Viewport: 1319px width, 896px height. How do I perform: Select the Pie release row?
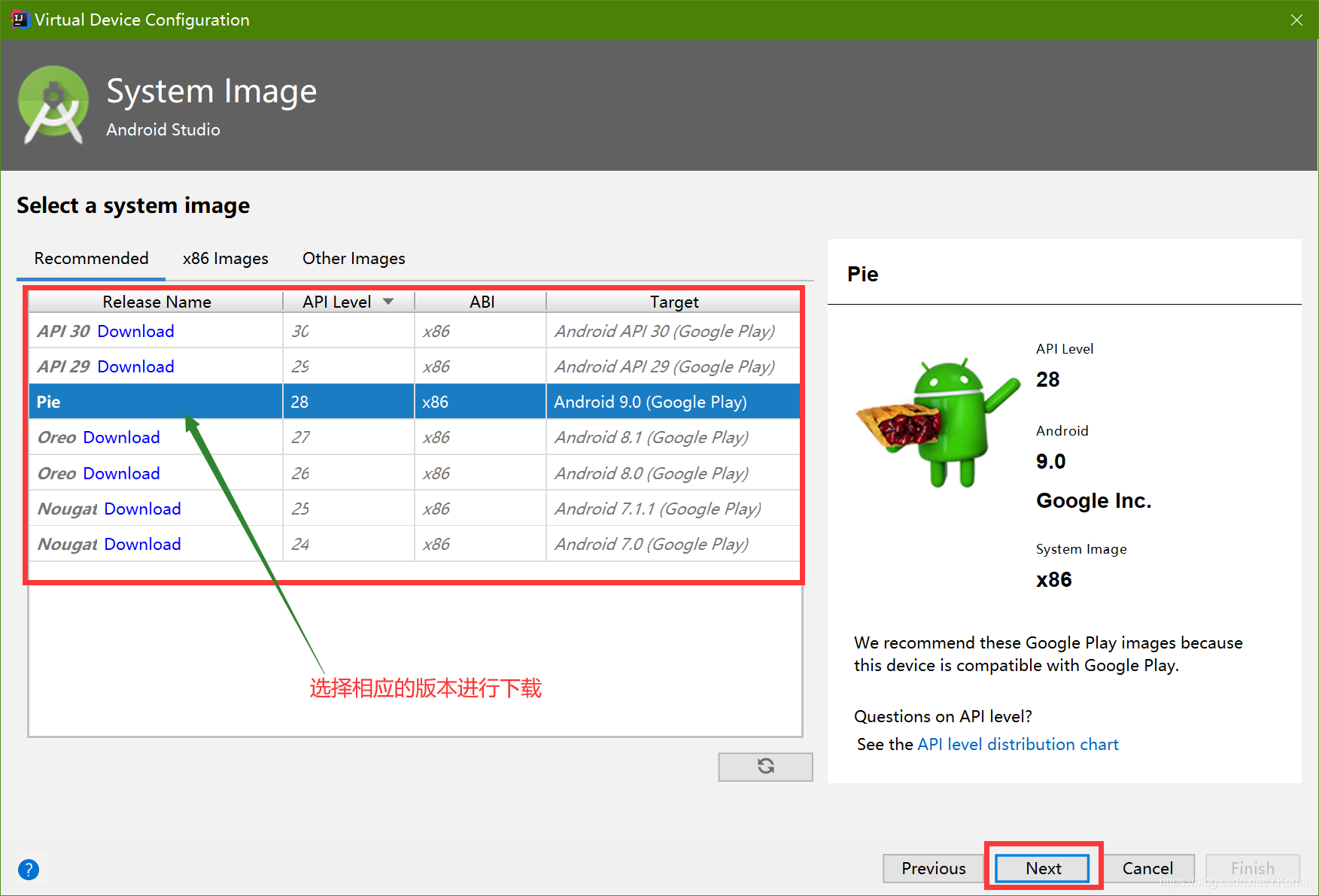(415, 402)
